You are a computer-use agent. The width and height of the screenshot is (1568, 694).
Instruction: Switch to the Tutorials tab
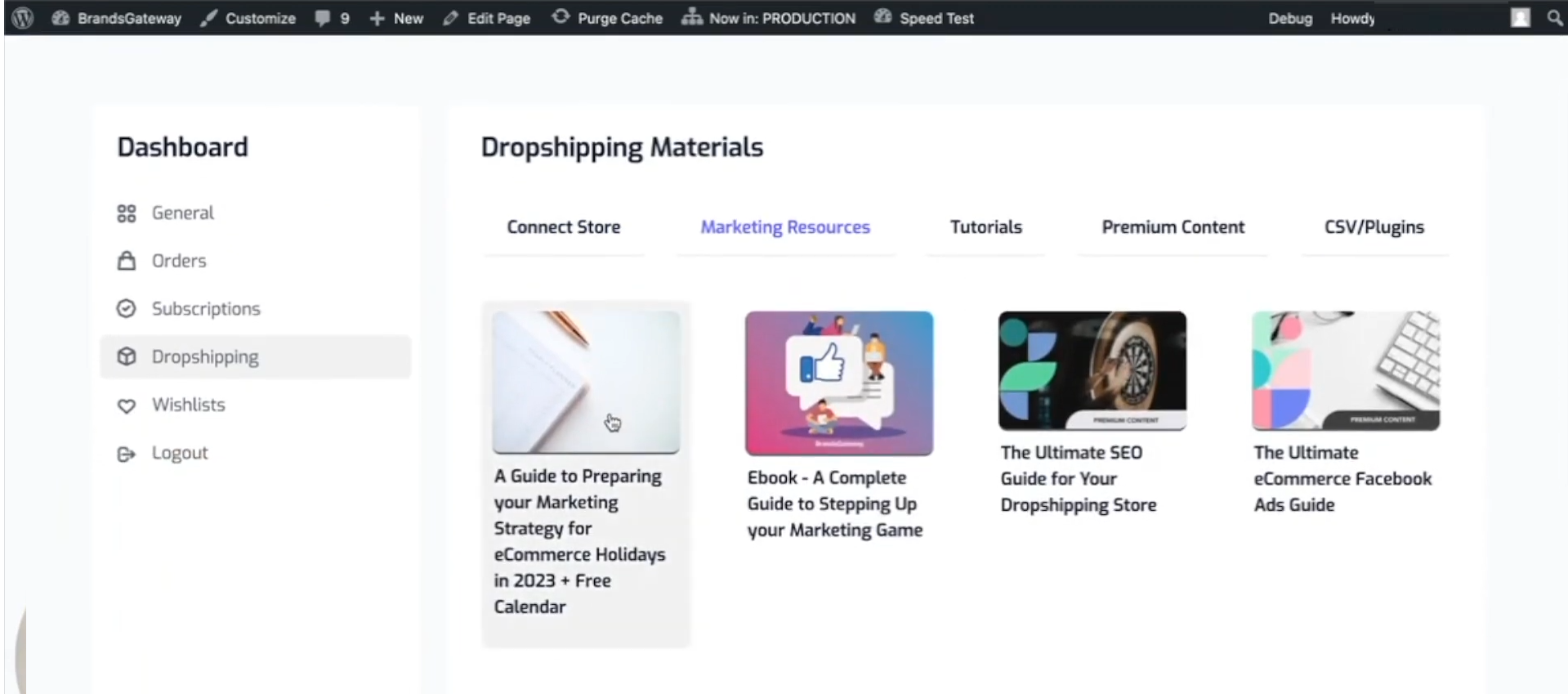click(985, 227)
